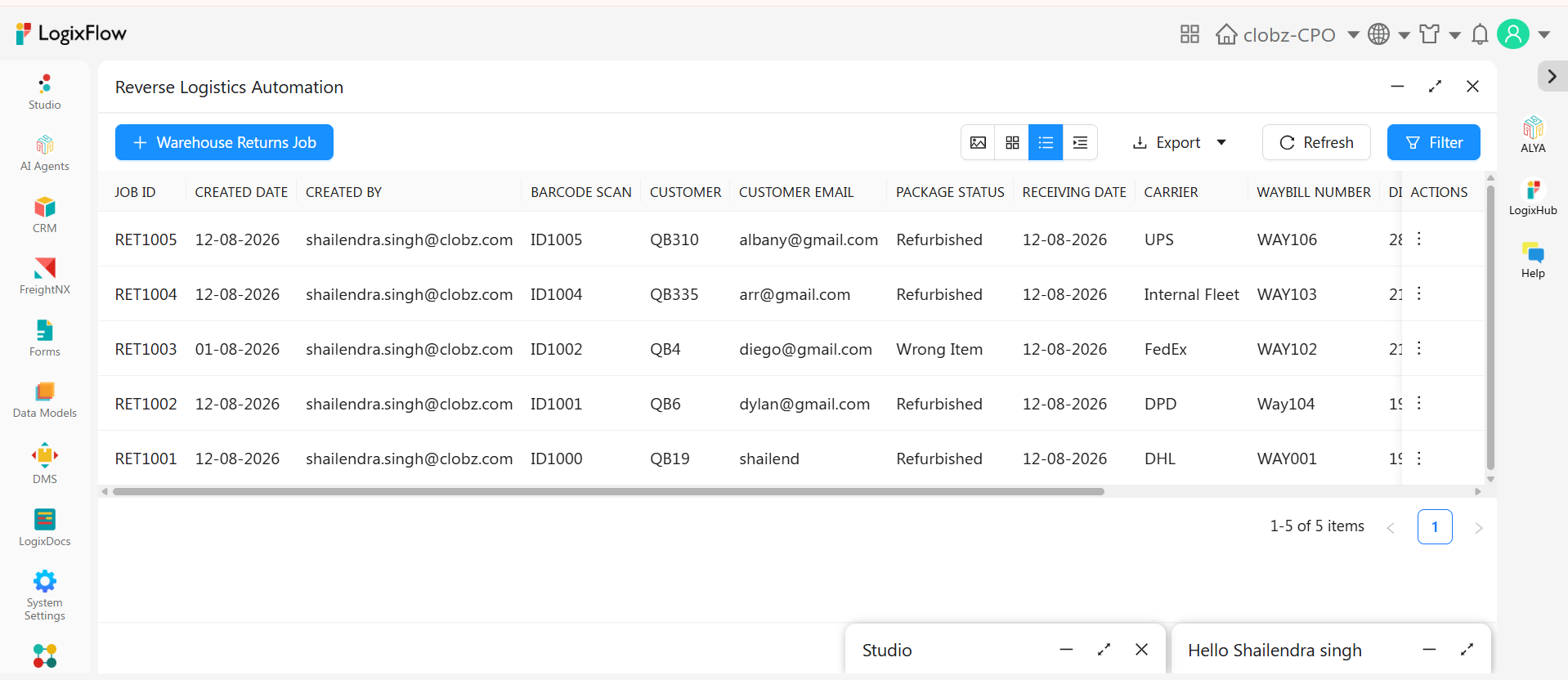This screenshot has width=1568, height=680.
Task: Open the bottom sidebar nodes icon
Action: [44, 655]
